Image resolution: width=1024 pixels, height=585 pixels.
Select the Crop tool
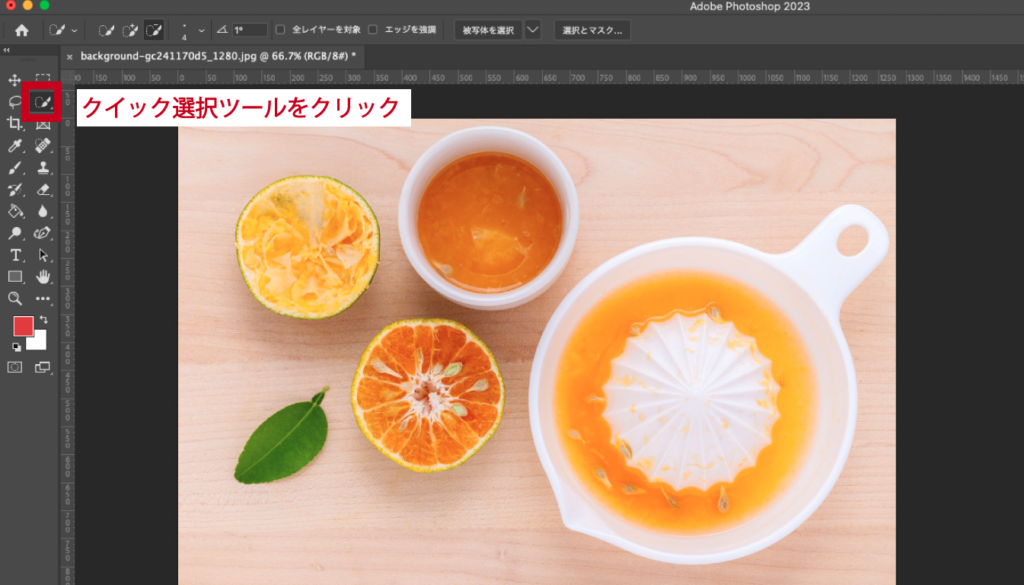[16, 124]
